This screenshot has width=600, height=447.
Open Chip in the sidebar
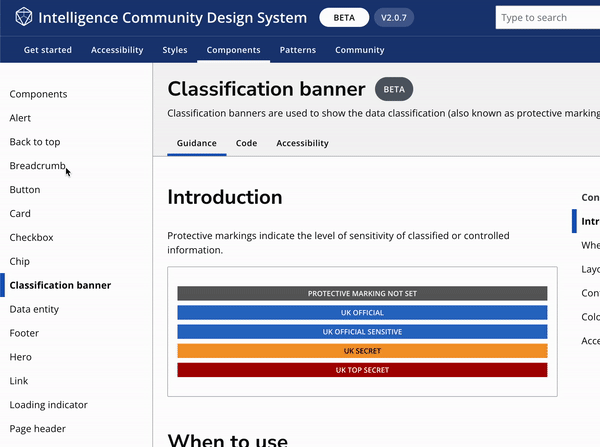click(20, 261)
